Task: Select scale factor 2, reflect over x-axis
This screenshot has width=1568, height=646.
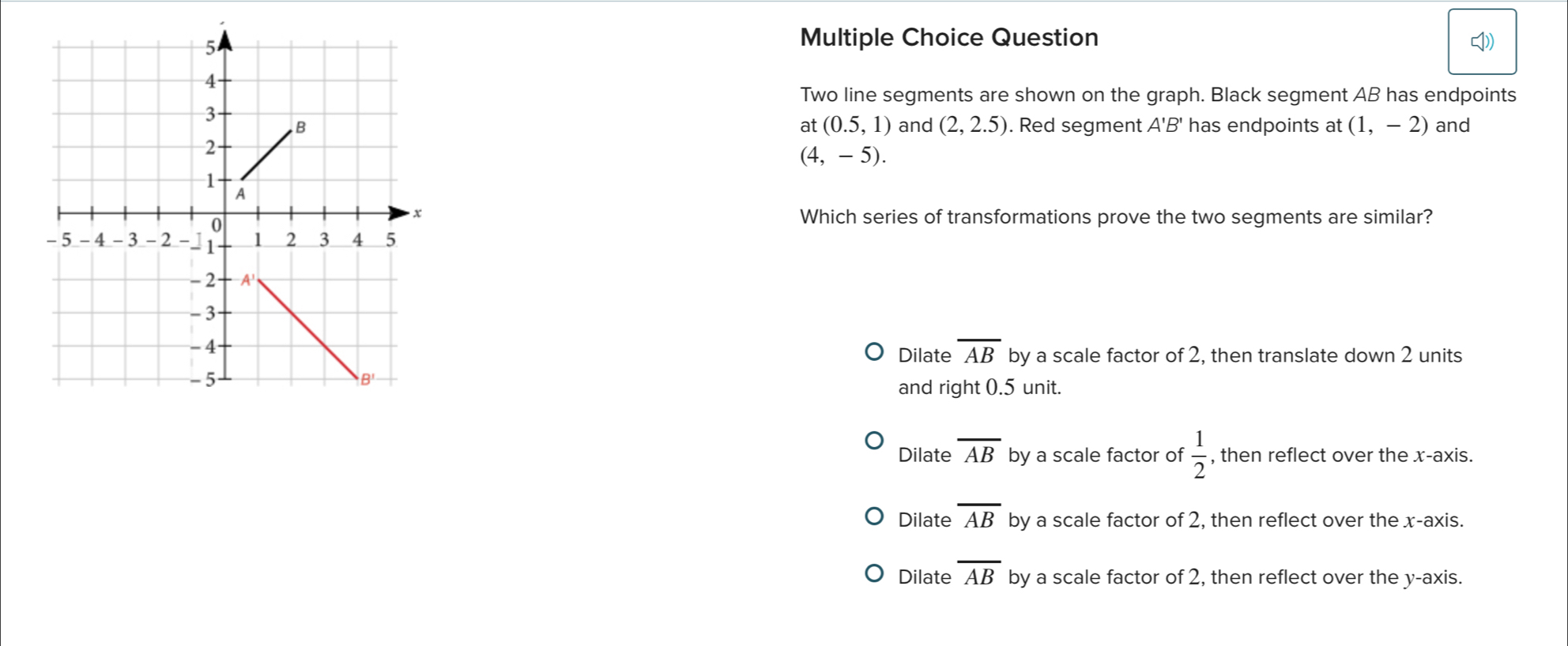Action: (x=873, y=516)
